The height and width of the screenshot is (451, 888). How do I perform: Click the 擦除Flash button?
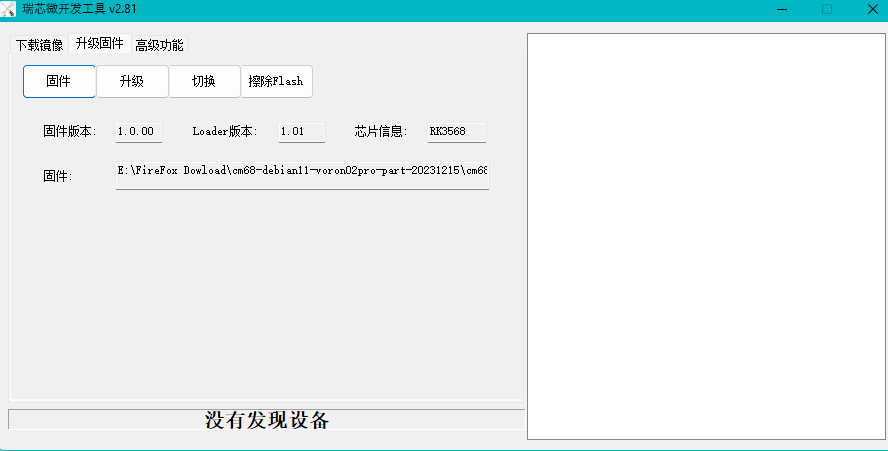[276, 82]
